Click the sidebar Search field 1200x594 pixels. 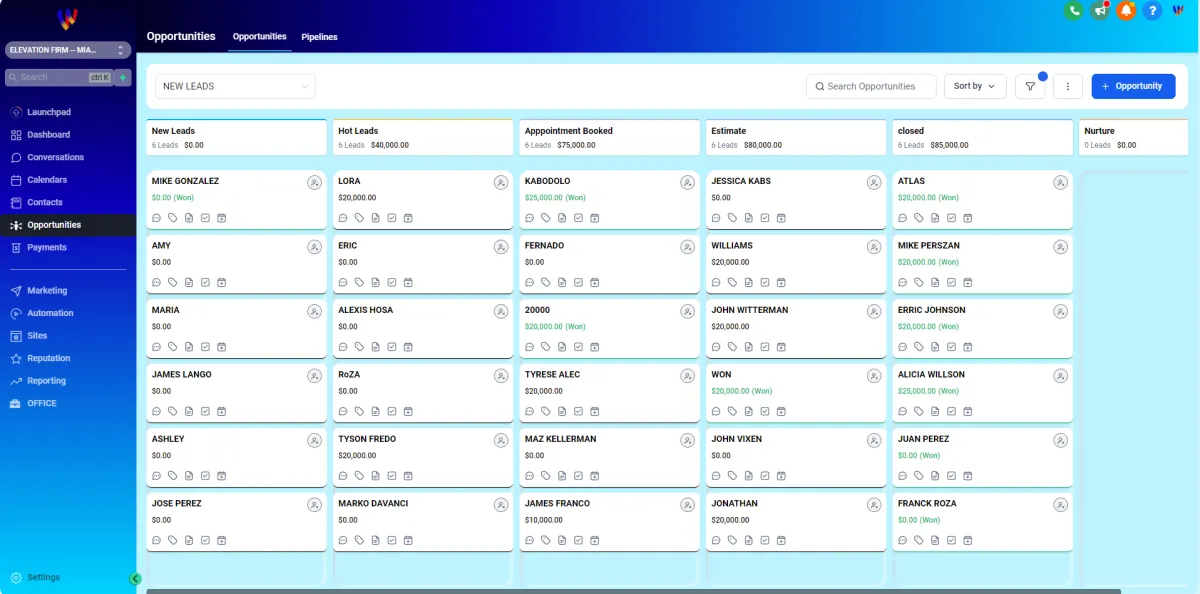[x=60, y=77]
